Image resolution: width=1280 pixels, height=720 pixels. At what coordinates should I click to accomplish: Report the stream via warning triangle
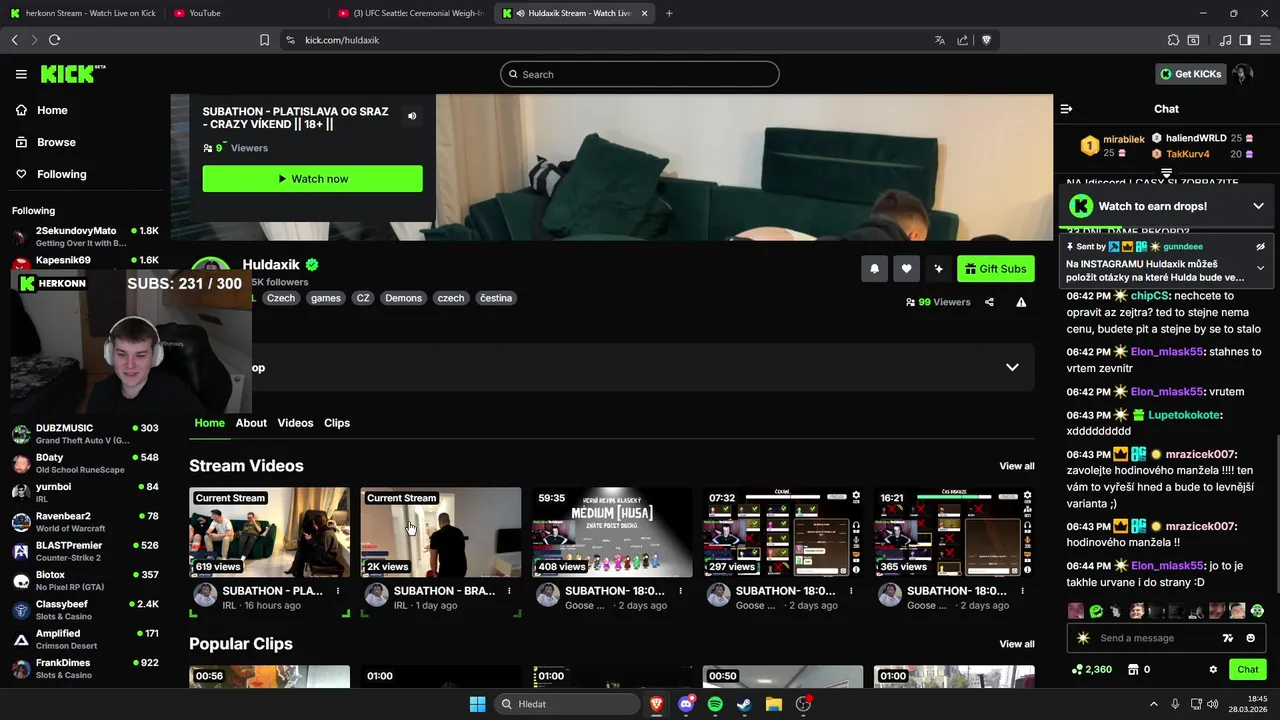pos(1021,302)
